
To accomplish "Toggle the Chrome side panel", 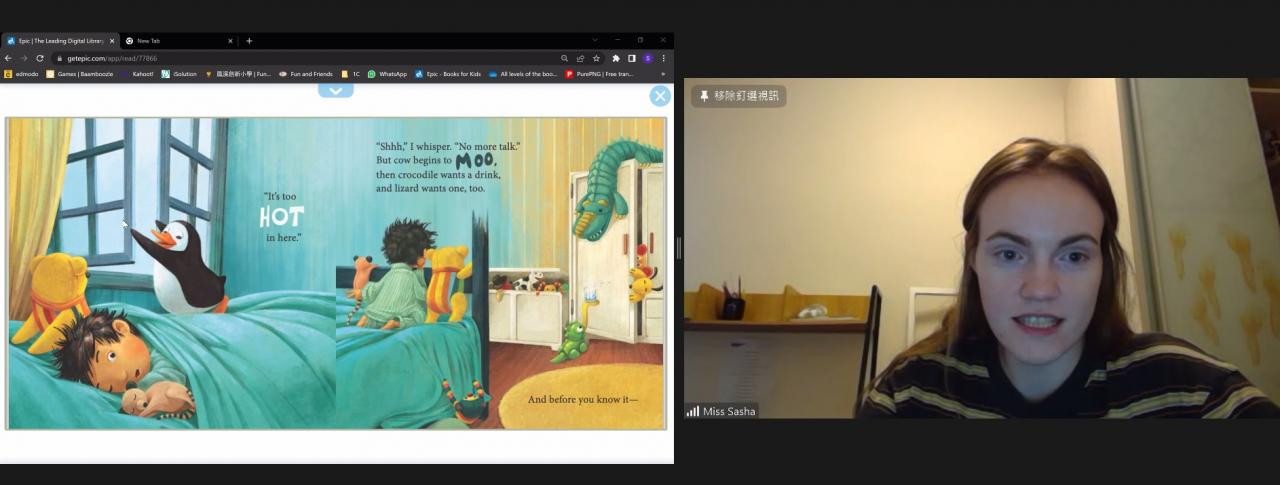I will click(631, 58).
